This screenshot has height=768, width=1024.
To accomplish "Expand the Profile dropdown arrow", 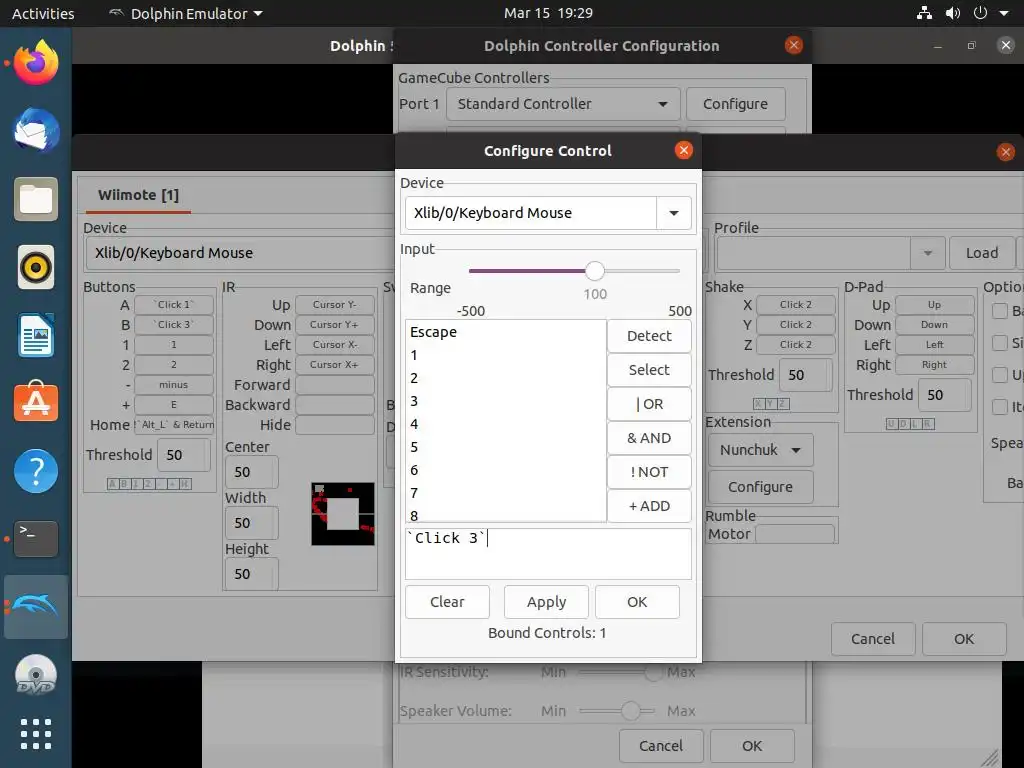I will (927, 253).
